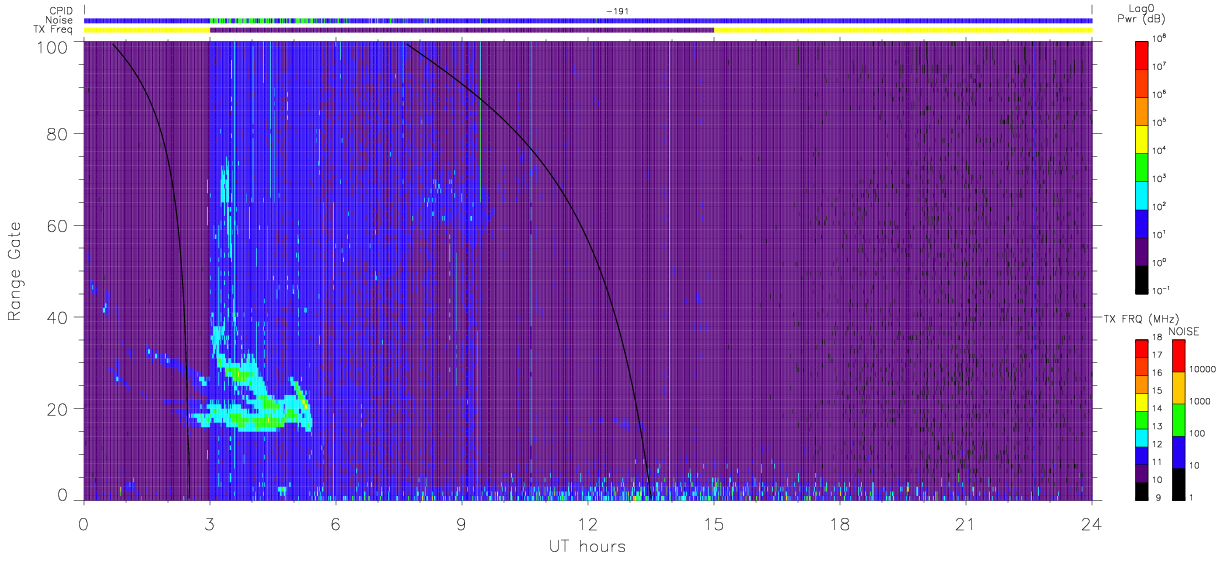Click the 9 label on TX FRQ colorbar

(1157, 497)
